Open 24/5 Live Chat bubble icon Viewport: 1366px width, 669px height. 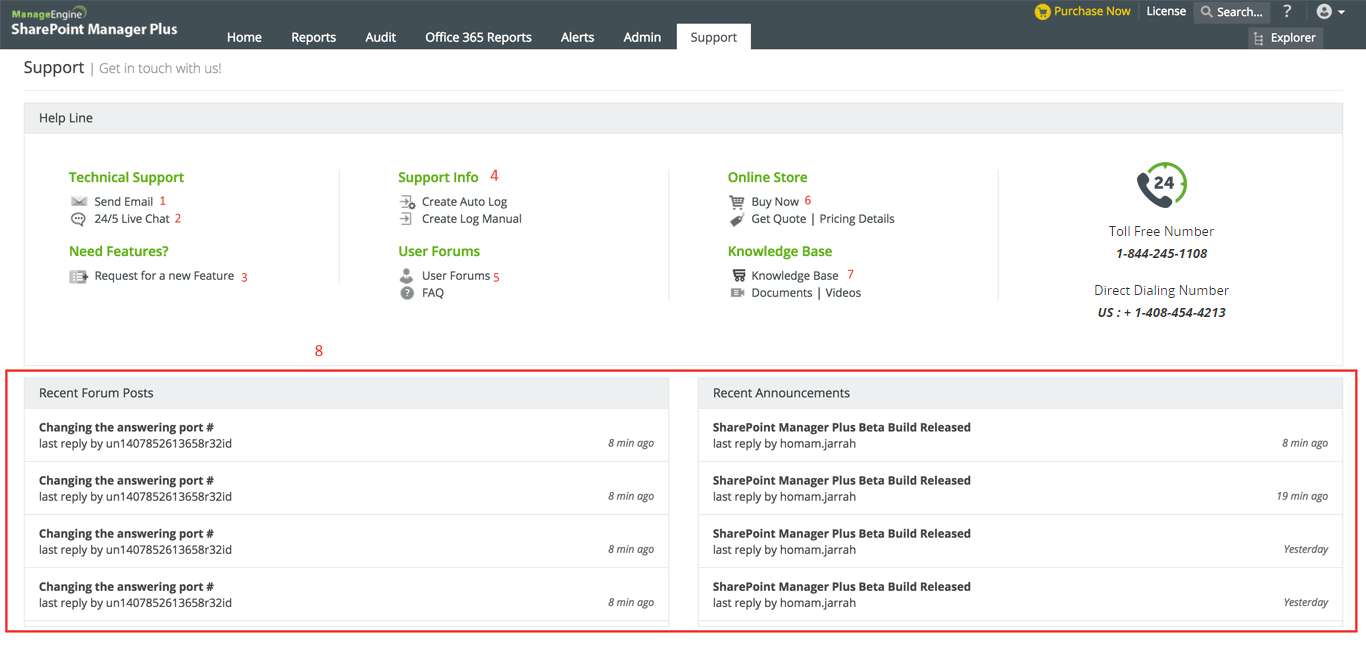coord(78,219)
